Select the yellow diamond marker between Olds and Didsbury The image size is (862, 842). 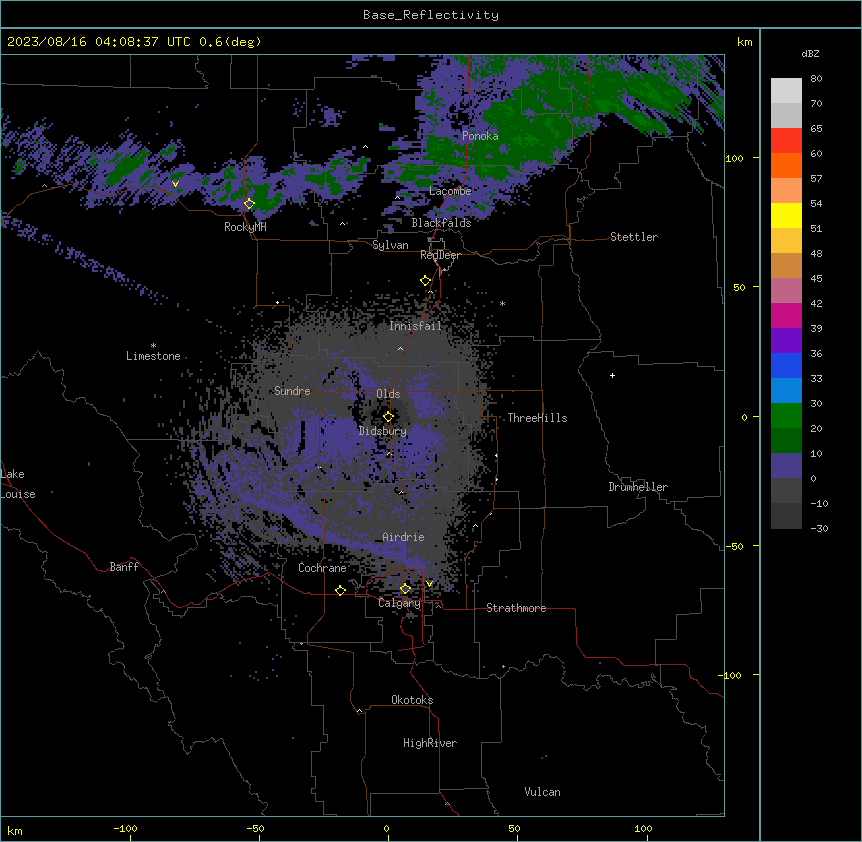[x=388, y=417]
